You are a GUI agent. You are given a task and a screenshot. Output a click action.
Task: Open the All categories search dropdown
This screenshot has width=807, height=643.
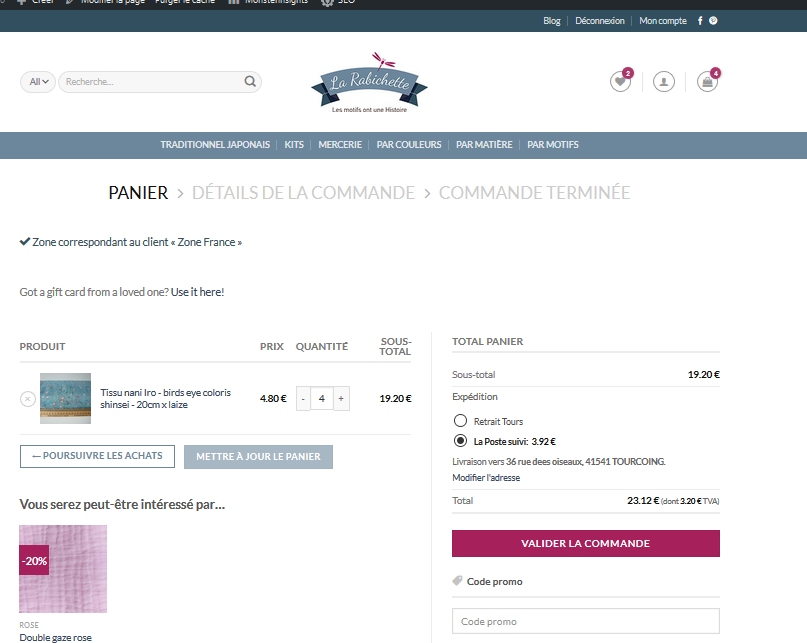click(x=38, y=82)
